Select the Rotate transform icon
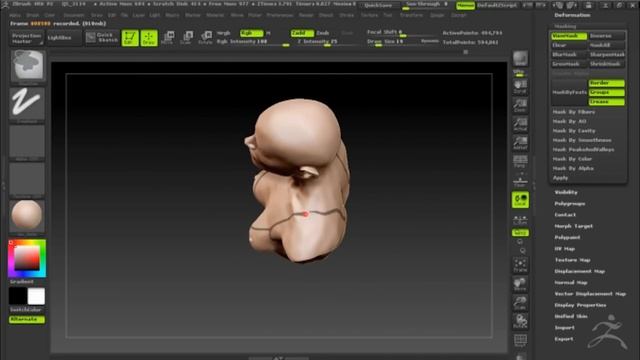Image resolution: width=640 pixels, height=360 pixels. (205, 38)
